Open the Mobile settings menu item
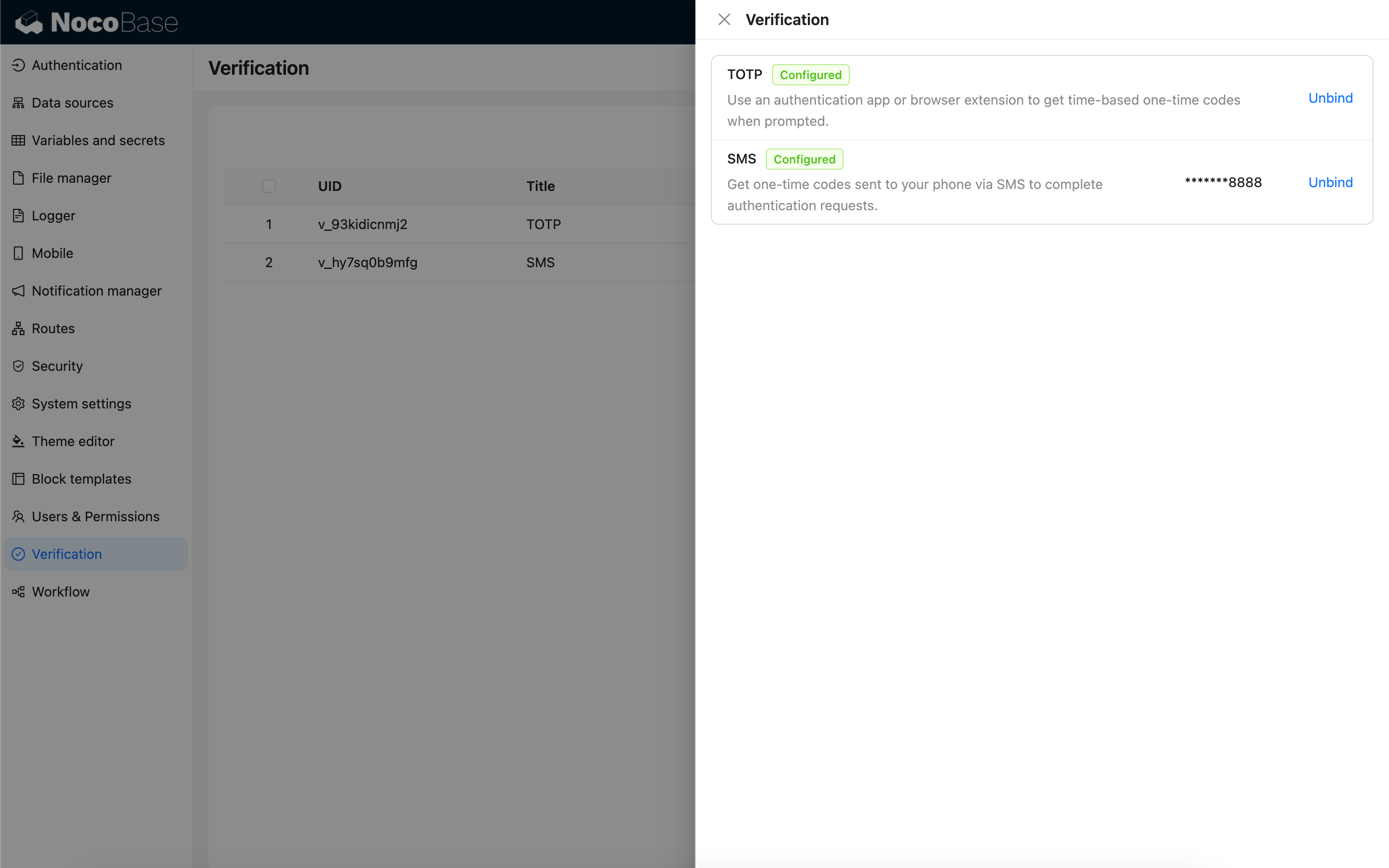Screen dimensions: 1389x868 tap(52, 253)
